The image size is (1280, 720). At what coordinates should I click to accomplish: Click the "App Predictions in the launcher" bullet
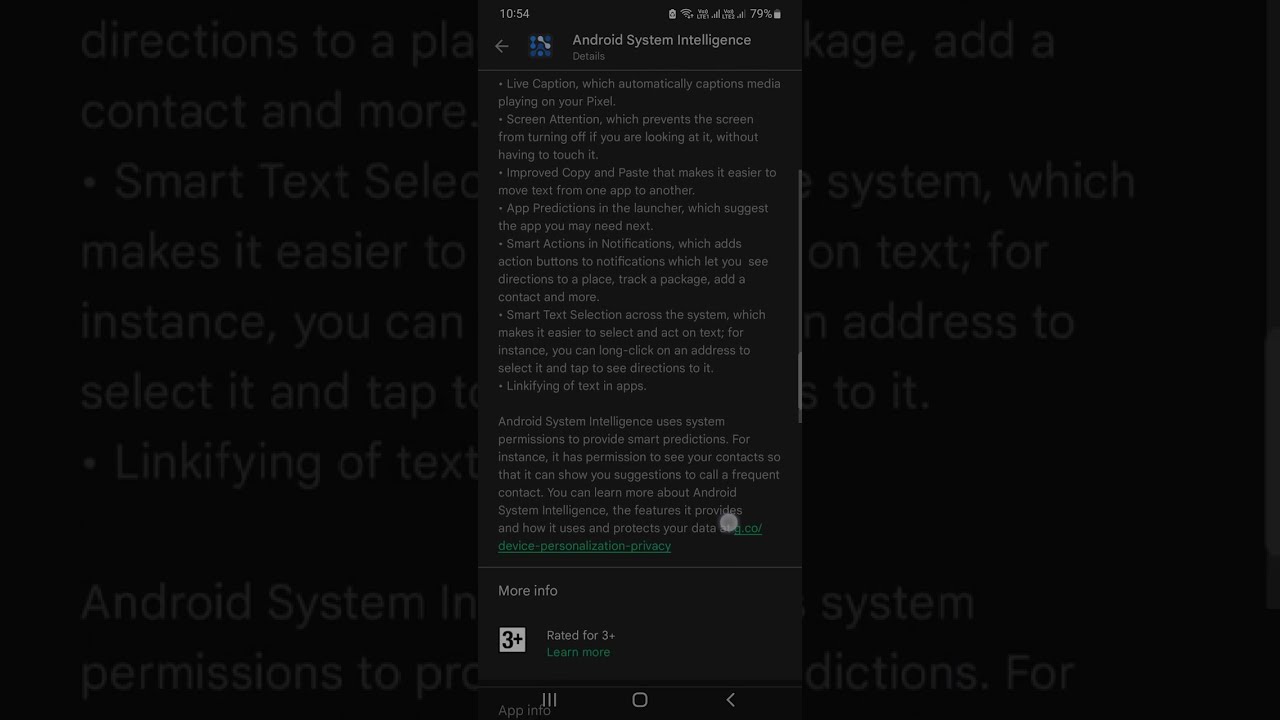(634, 217)
